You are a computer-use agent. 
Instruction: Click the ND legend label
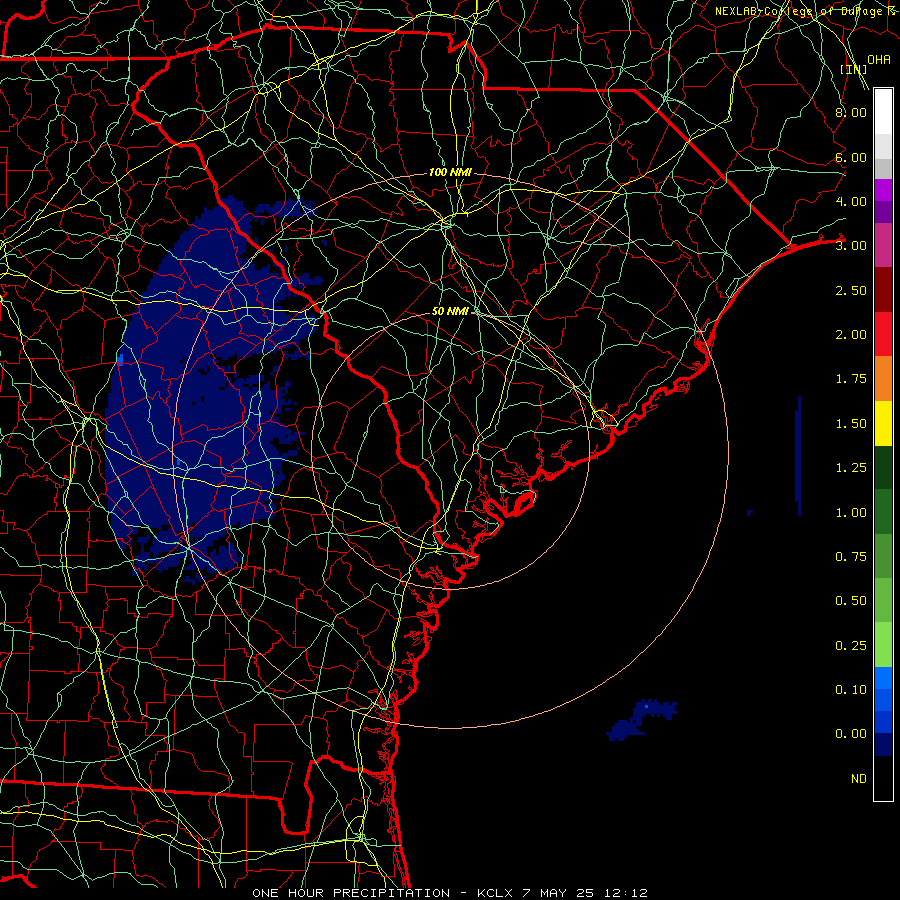(859, 779)
